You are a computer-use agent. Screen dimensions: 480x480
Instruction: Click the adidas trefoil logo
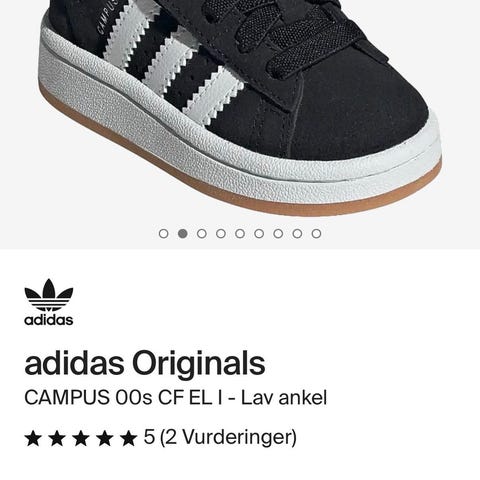[49, 302]
